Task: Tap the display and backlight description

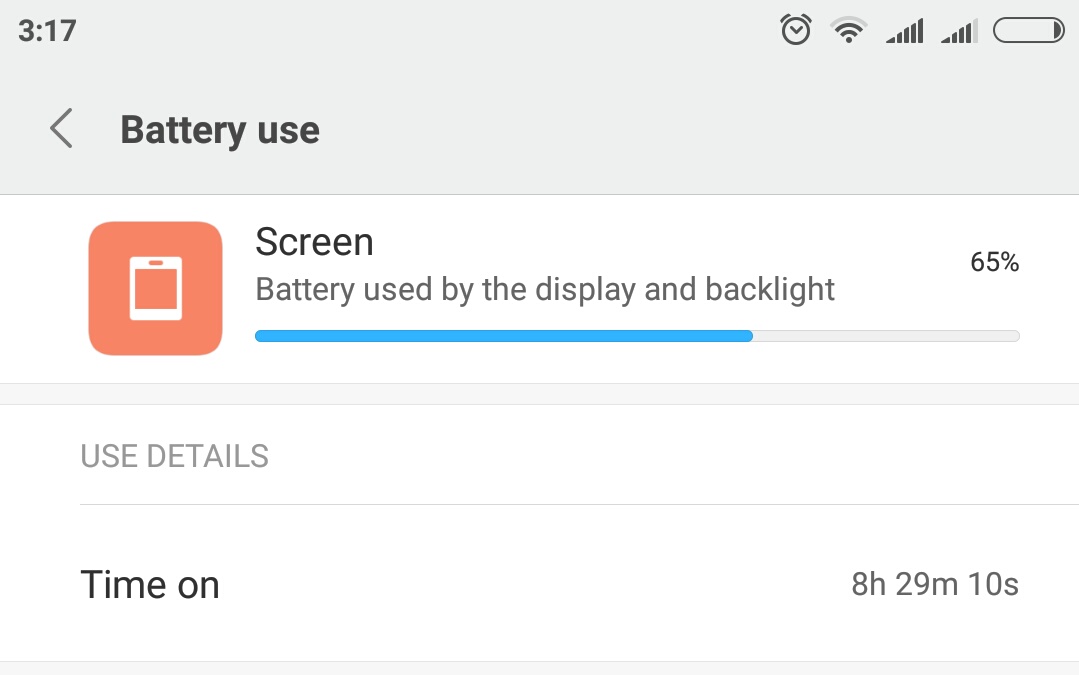Action: point(545,289)
